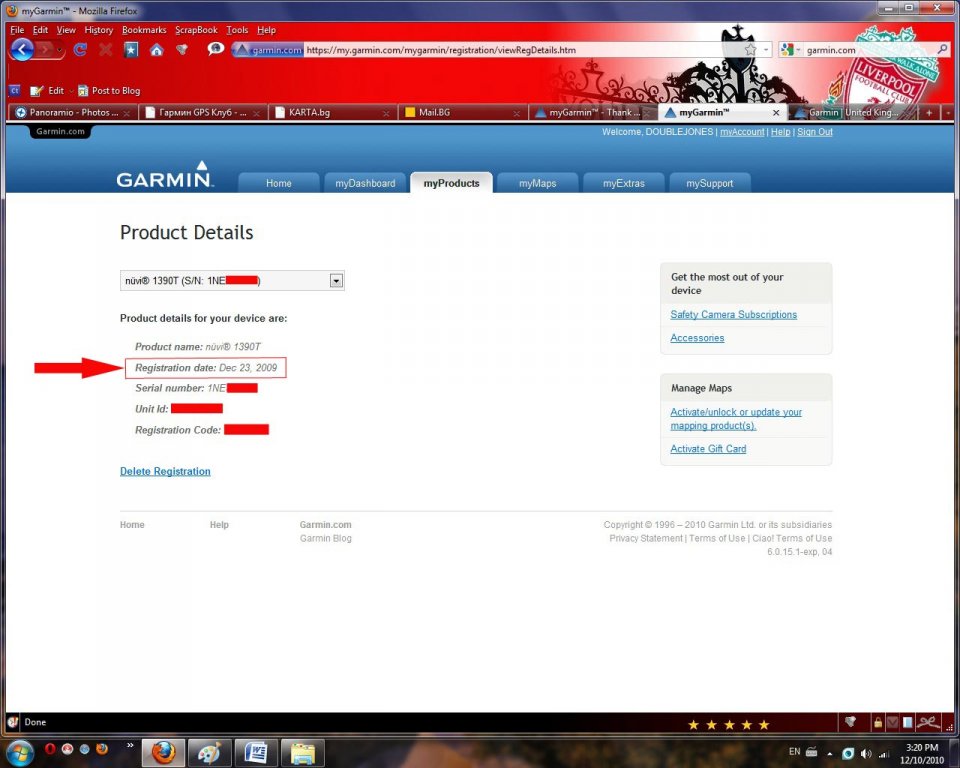Open Windows Explorer folder on taskbar
The width and height of the screenshot is (960, 768).
pyautogui.click(x=302, y=753)
